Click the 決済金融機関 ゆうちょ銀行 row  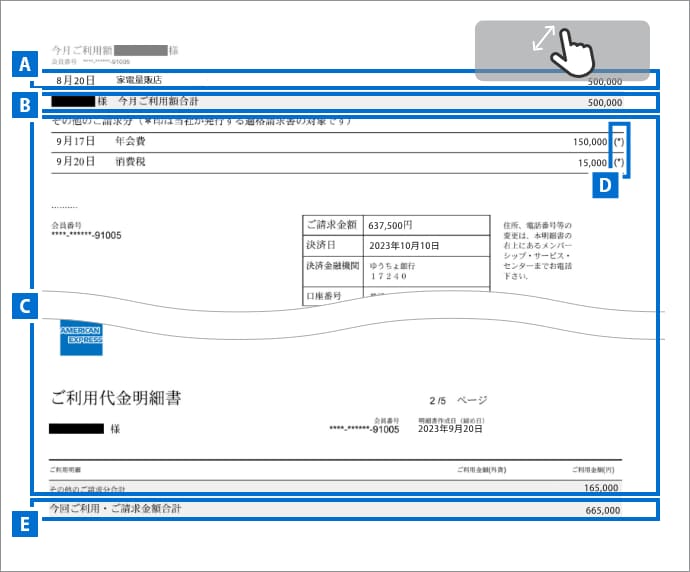[395, 271]
